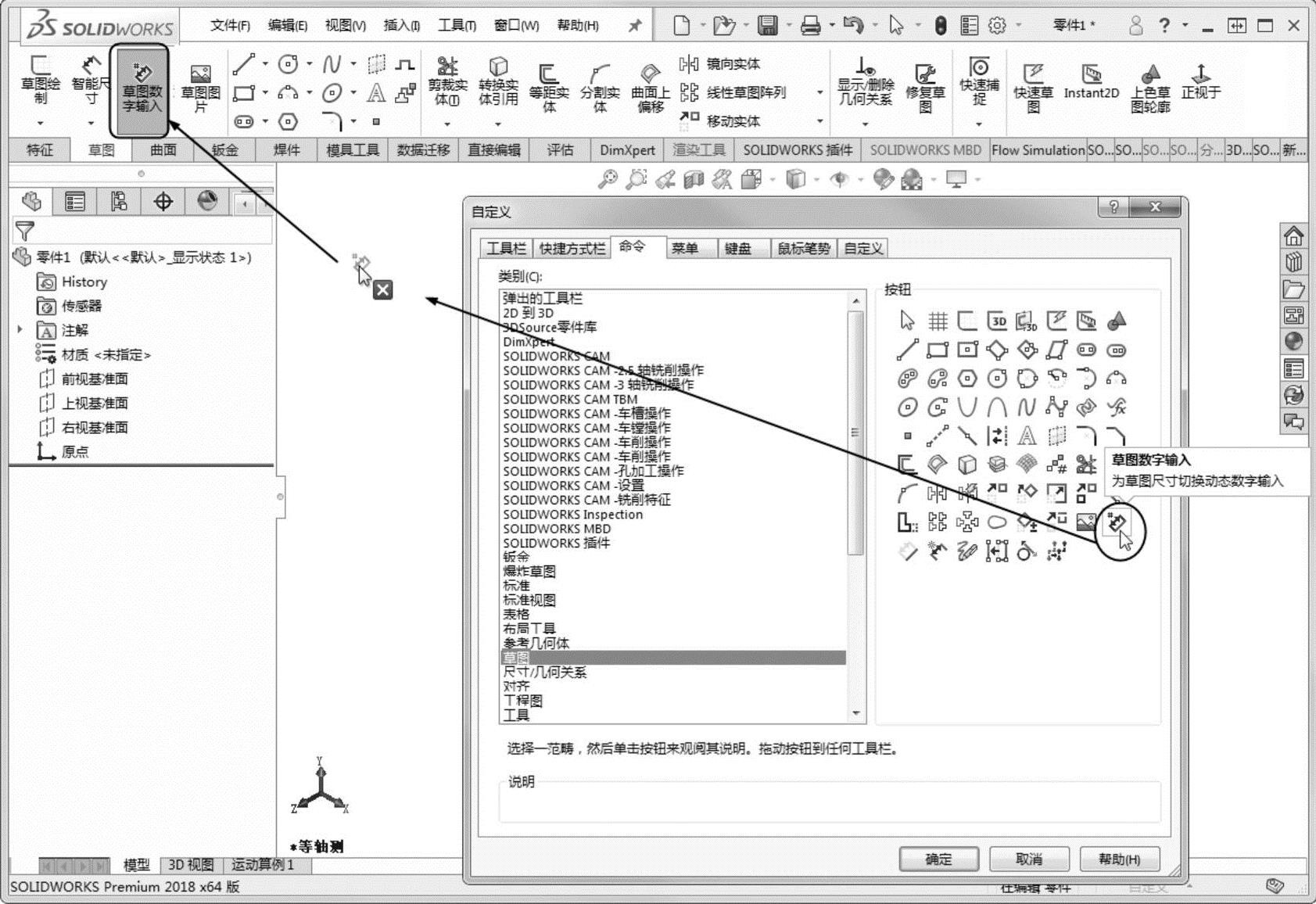The image size is (1316, 904).
Task: Click the 修复草图 repair sketch tool
Action: 925,88
